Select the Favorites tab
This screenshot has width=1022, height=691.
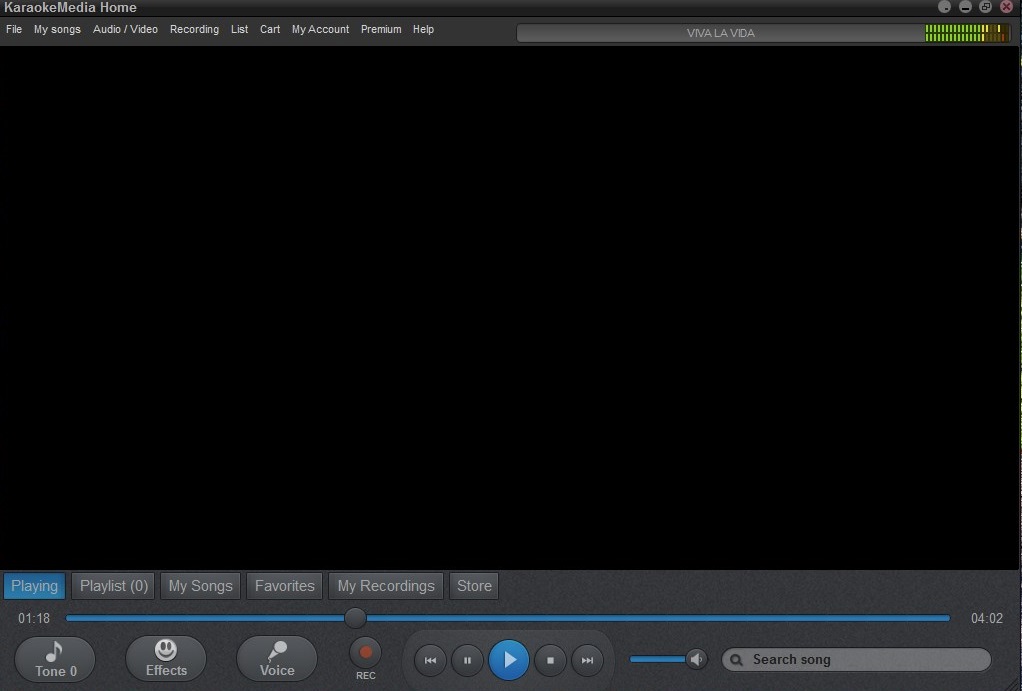284,586
